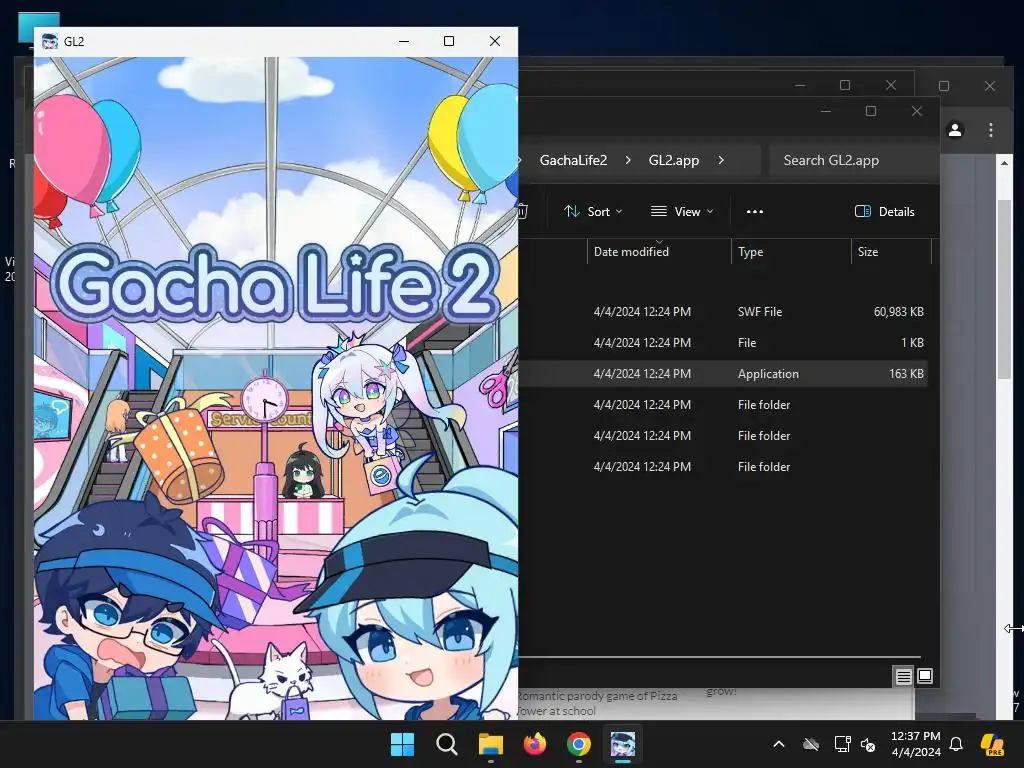Image resolution: width=1024 pixels, height=768 pixels.
Task: Expand the chevron after GachaLife2 breadcrumb
Action: point(628,161)
